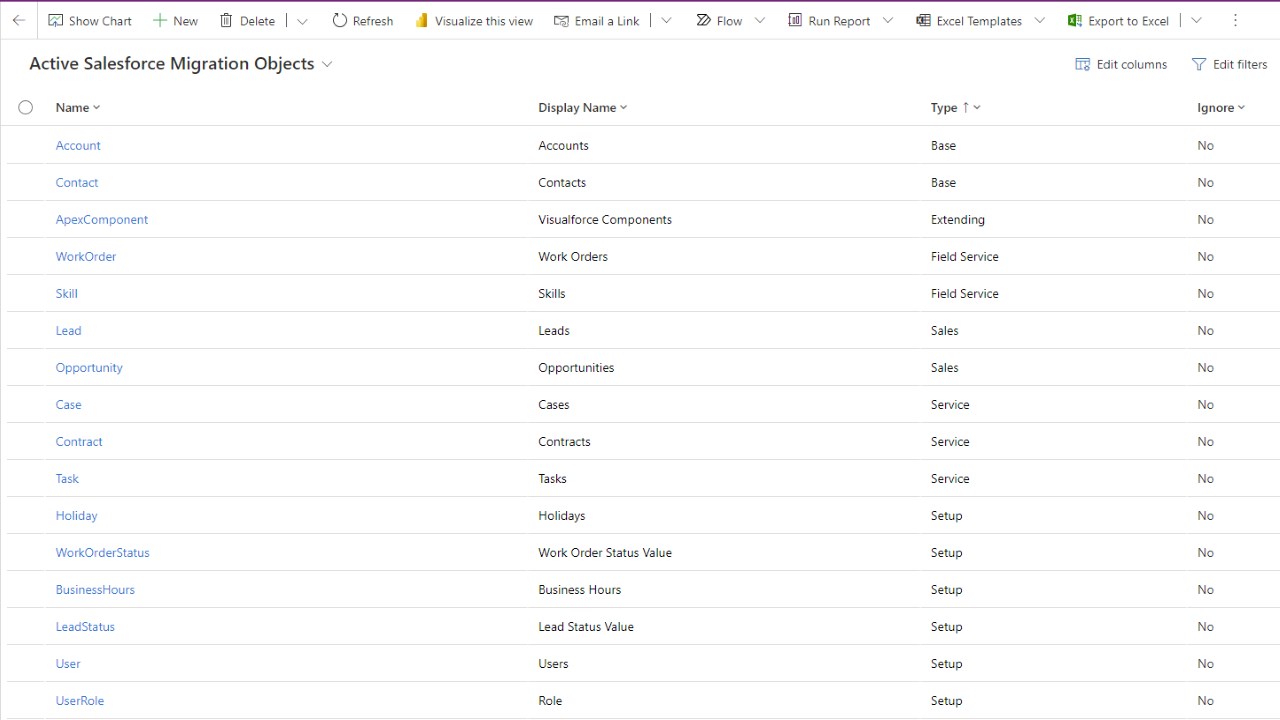Expand the Flow dropdown chevron

click(x=760, y=20)
